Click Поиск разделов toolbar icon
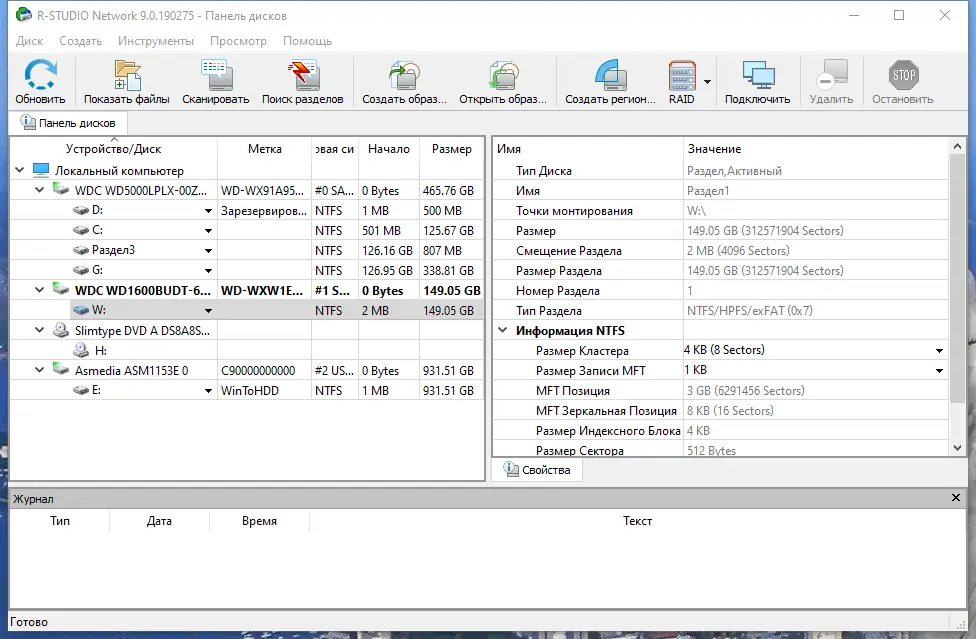 [303, 75]
